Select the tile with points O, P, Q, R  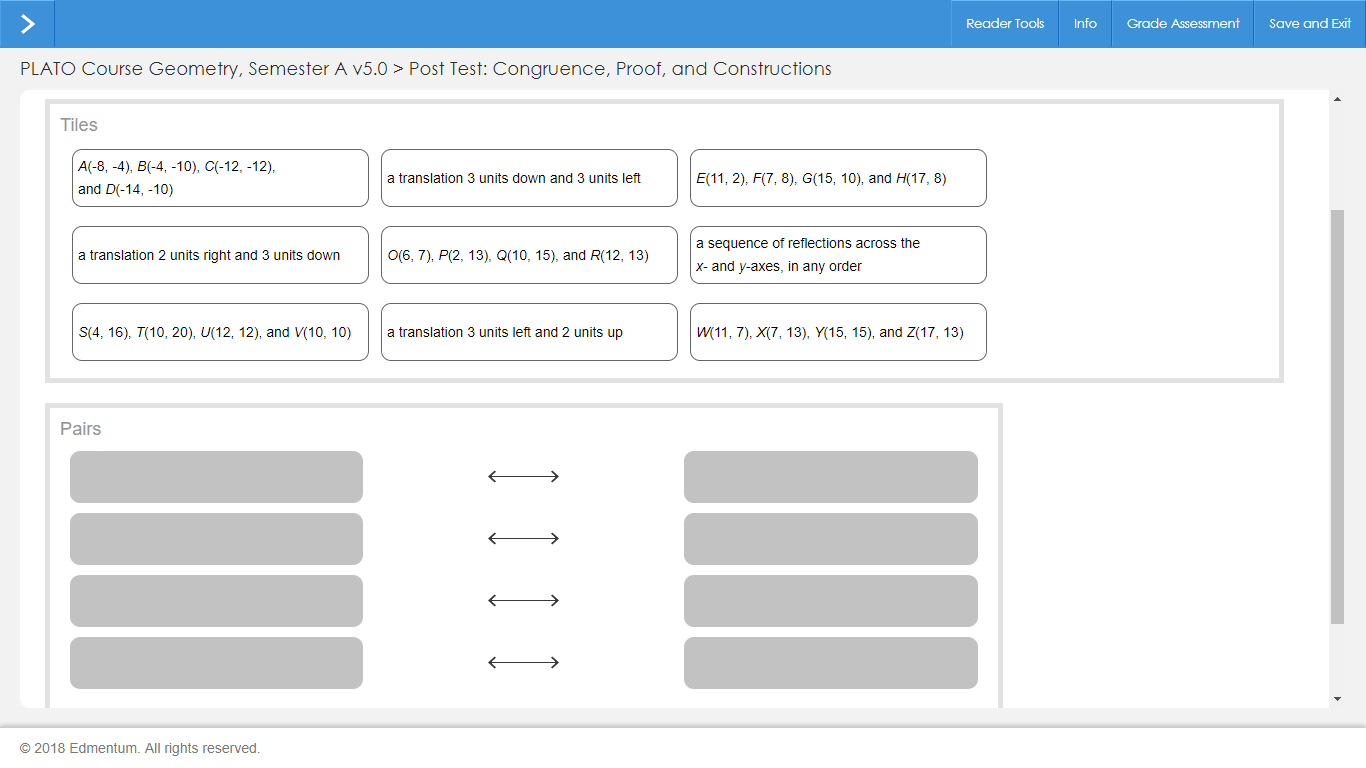529,255
